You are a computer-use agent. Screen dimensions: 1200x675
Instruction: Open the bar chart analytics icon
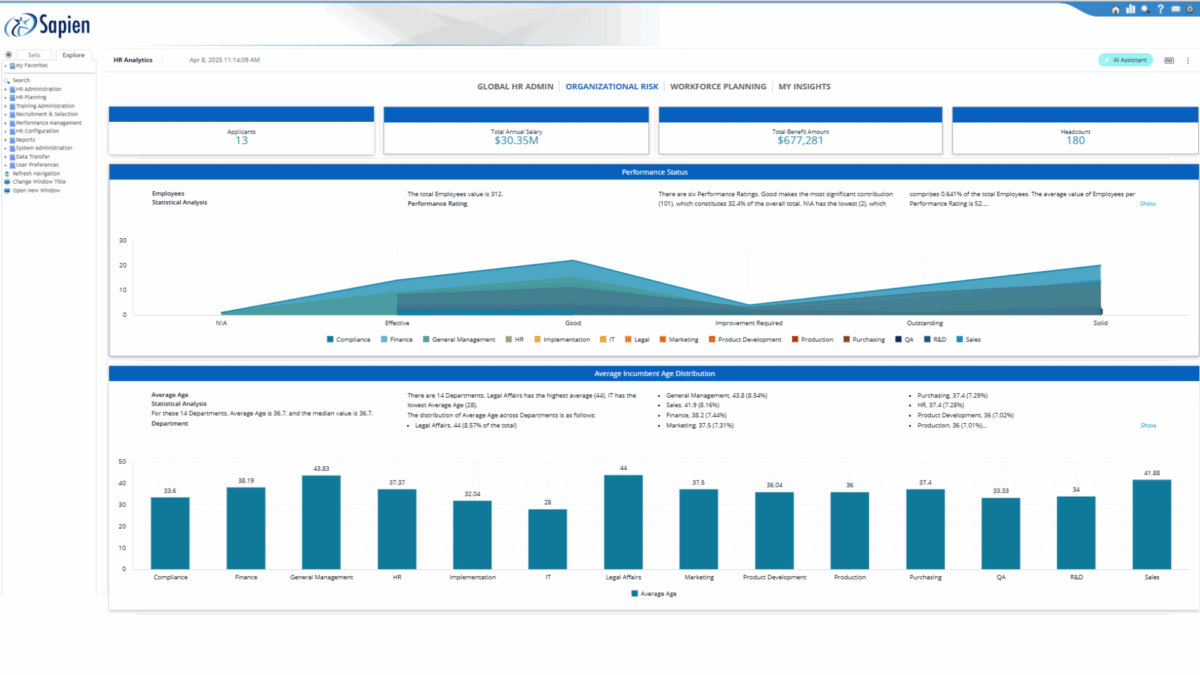click(x=1131, y=9)
